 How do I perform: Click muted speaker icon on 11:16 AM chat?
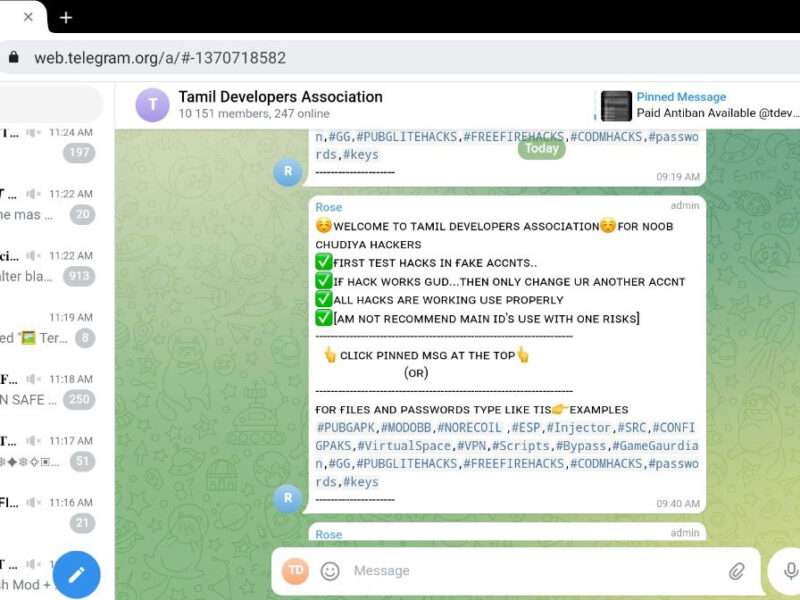pyautogui.click(x=33, y=503)
